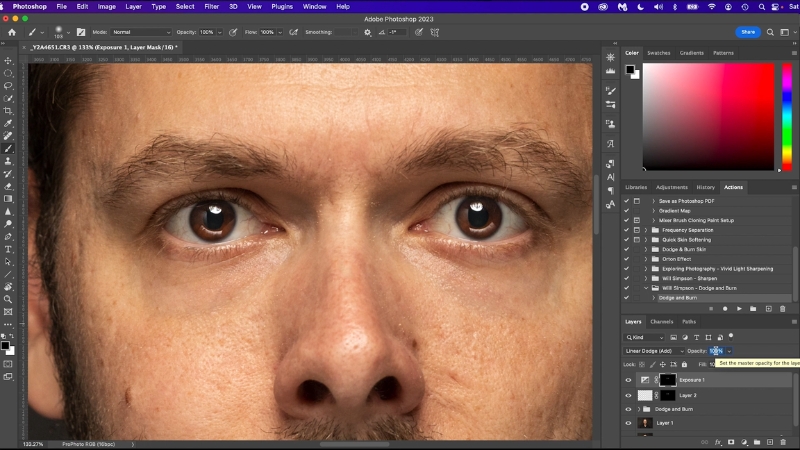The height and width of the screenshot is (450, 800).
Task: Toggle checkmark for Orton Effect action set
Action: pyautogui.click(x=627, y=259)
